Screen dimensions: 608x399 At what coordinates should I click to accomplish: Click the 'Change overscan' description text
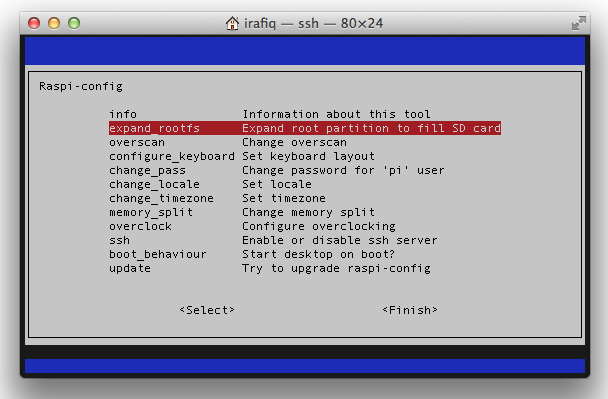pos(294,142)
